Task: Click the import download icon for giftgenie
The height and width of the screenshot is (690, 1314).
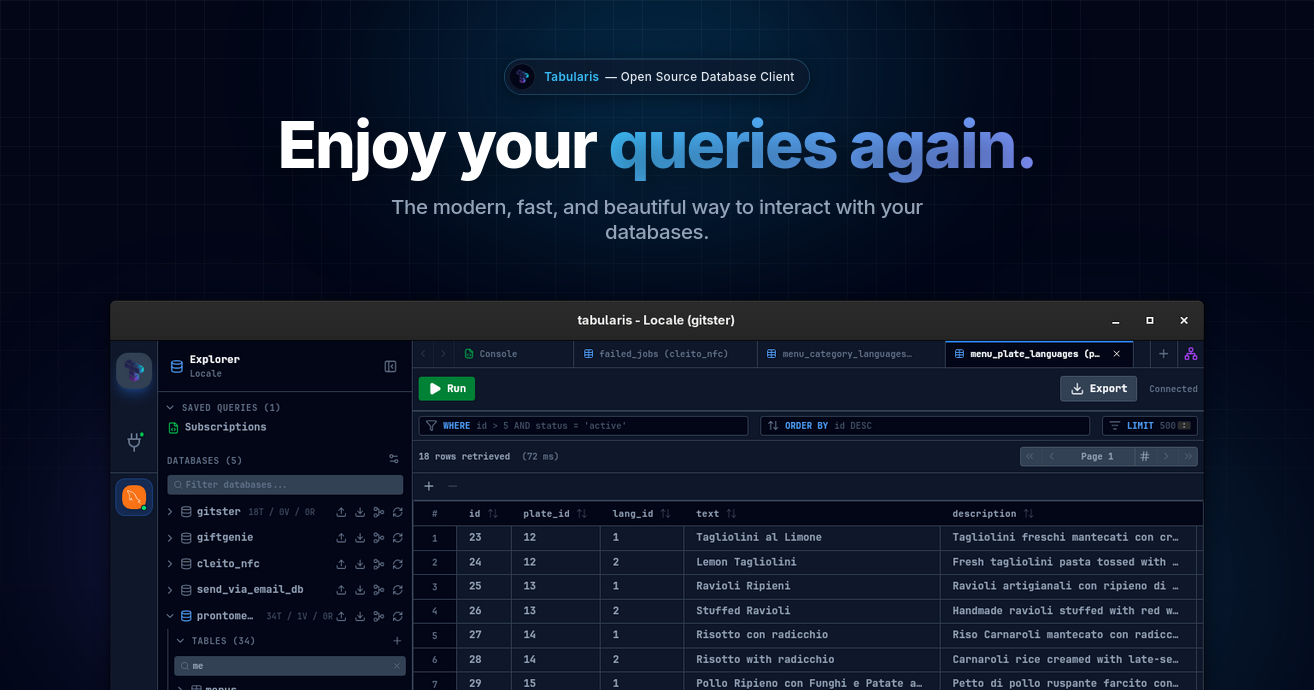Action: pyautogui.click(x=360, y=538)
